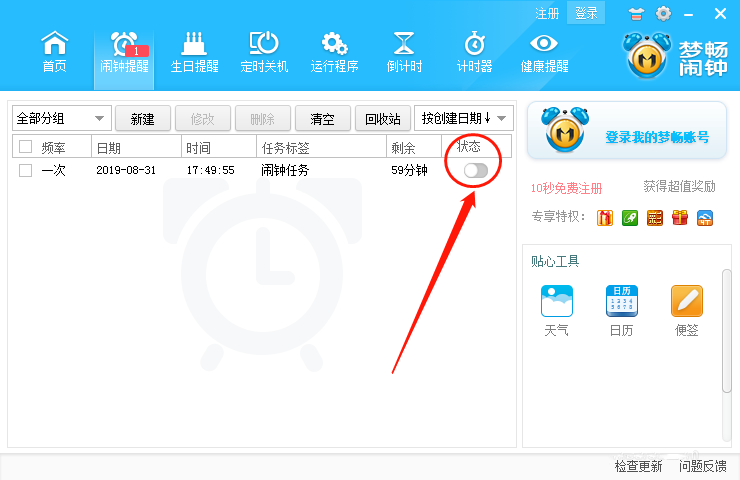Click the 10秒免费注册 link
This screenshot has height=480, width=740.
click(567, 188)
